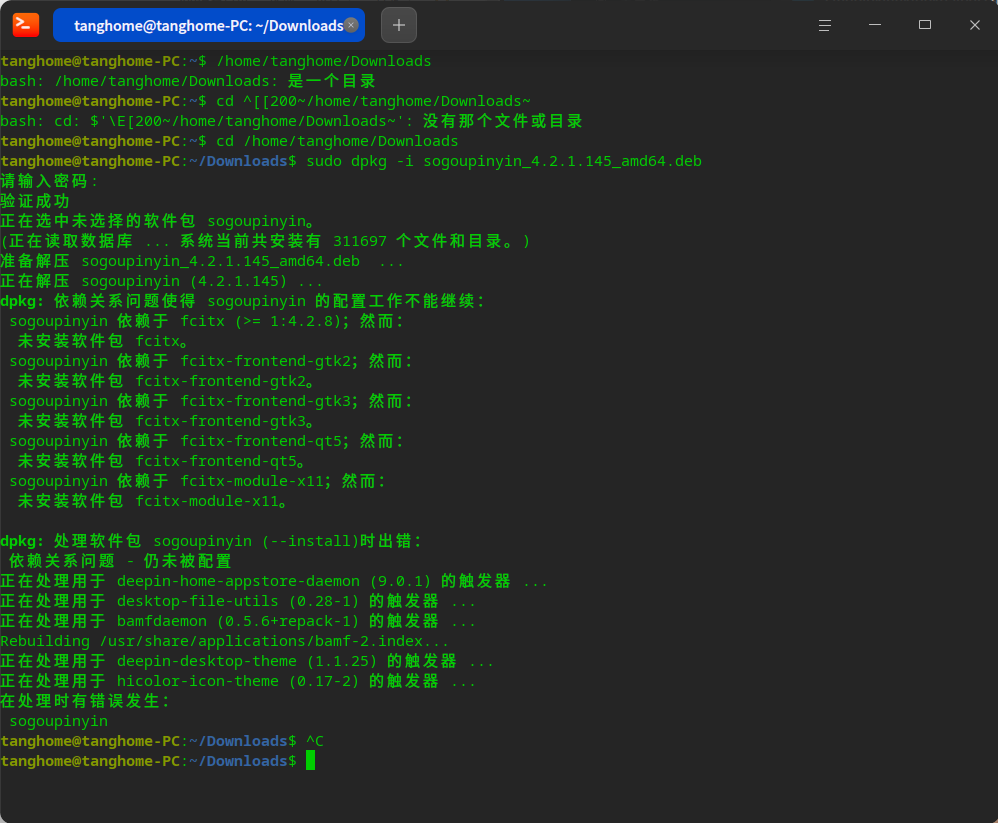The image size is (998, 823).
Task: Click the 'deepin-home-appstore-daemon (9.0.1)' trigger line
Action: click(x=274, y=581)
